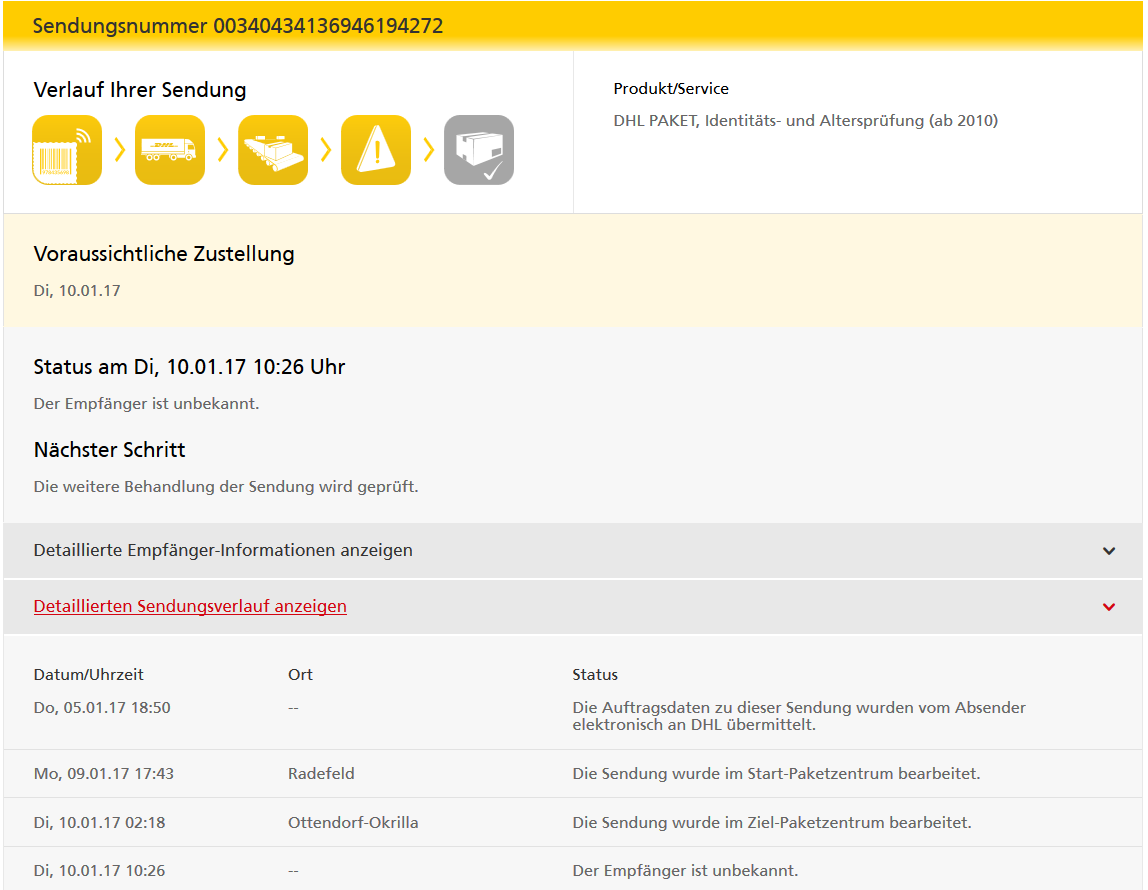Click the yellow warning exclamation triangle icon
The image size is (1148, 890).
pyautogui.click(x=376, y=150)
